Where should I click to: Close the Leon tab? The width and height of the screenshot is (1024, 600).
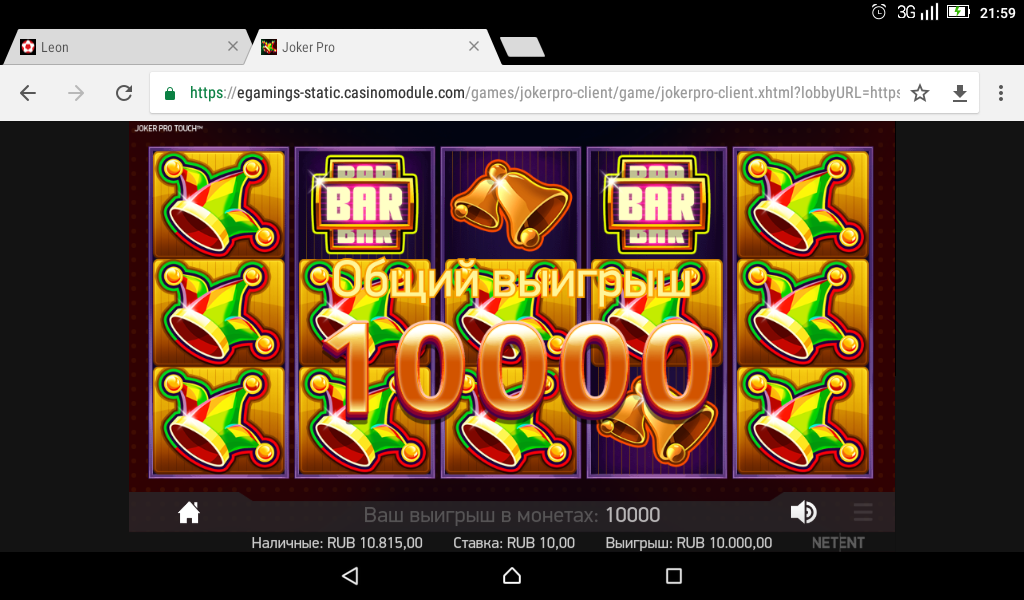(x=232, y=46)
